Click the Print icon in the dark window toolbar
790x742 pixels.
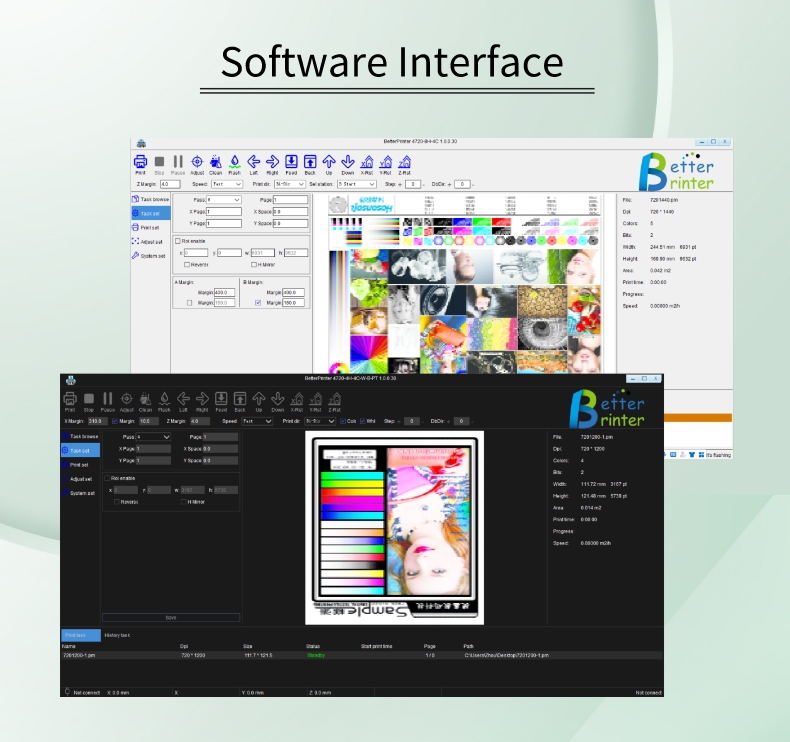pyautogui.click(x=70, y=398)
